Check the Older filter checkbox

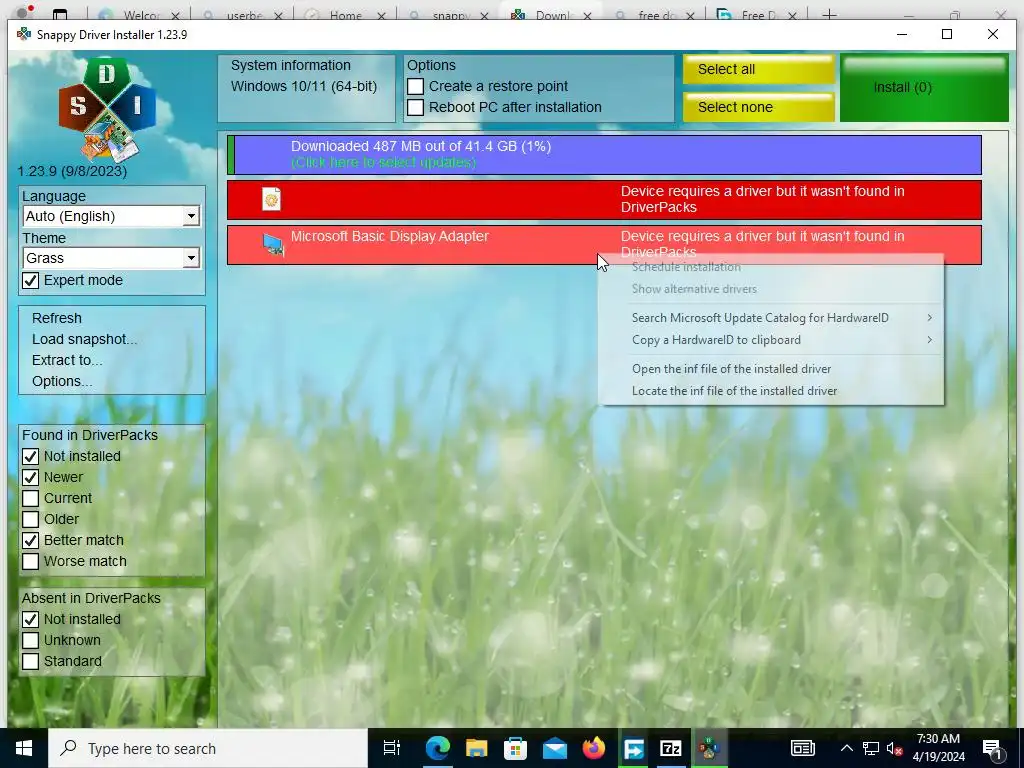(31, 519)
